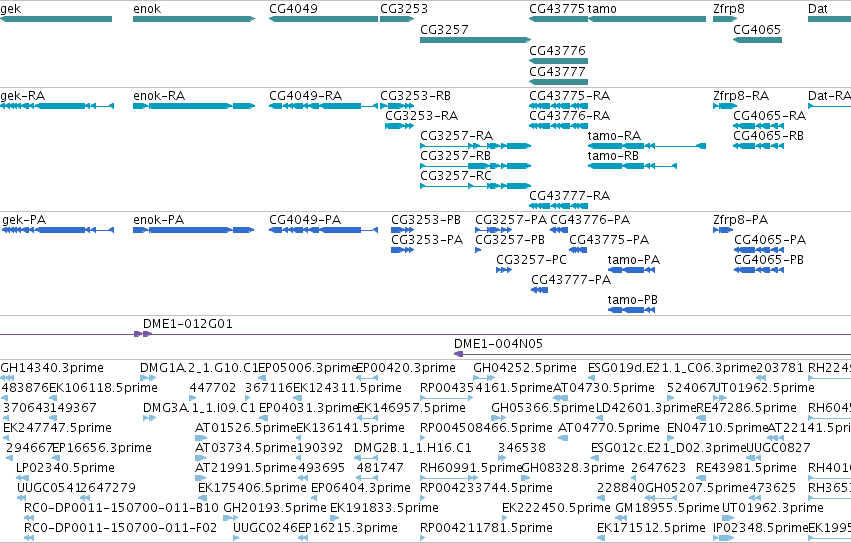
Task: Select the DMG2B.1_1.H16.C1 EST label
Action: 412,448
